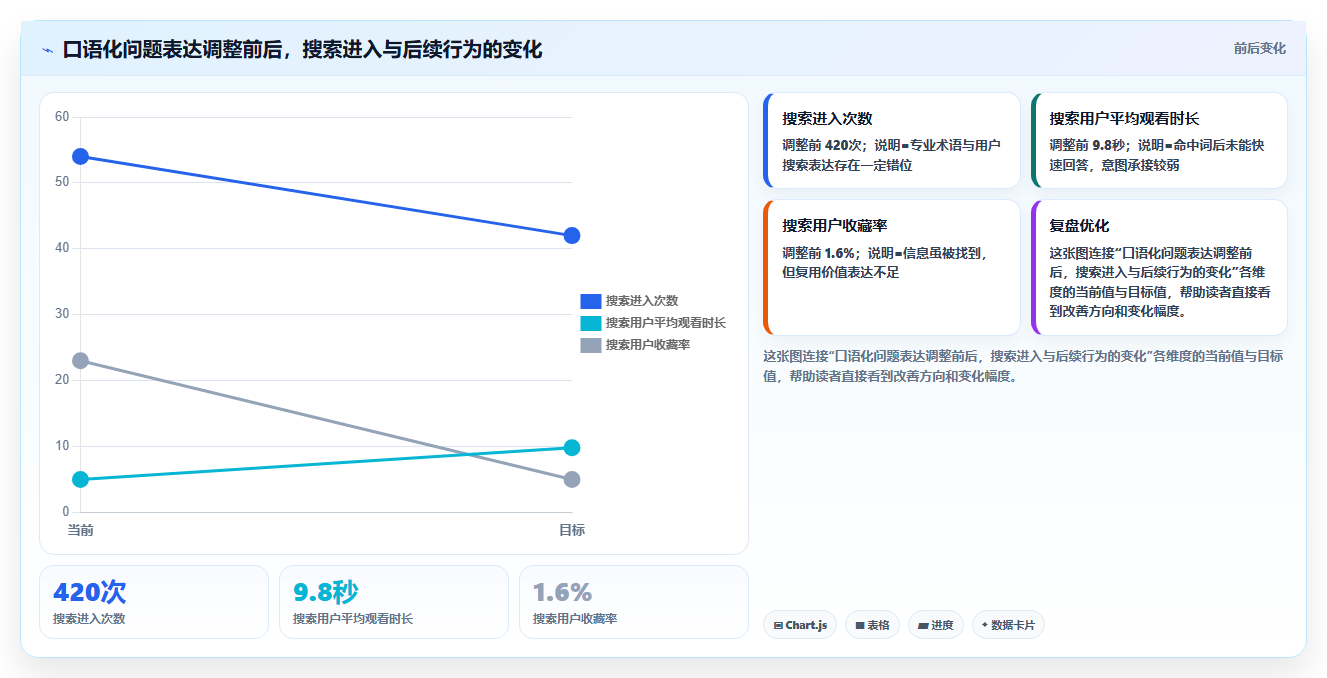Image resolution: width=1327 pixels, height=678 pixels.
Task: Click the 前后变化 label in the header
Action: click(x=1259, y=48)
